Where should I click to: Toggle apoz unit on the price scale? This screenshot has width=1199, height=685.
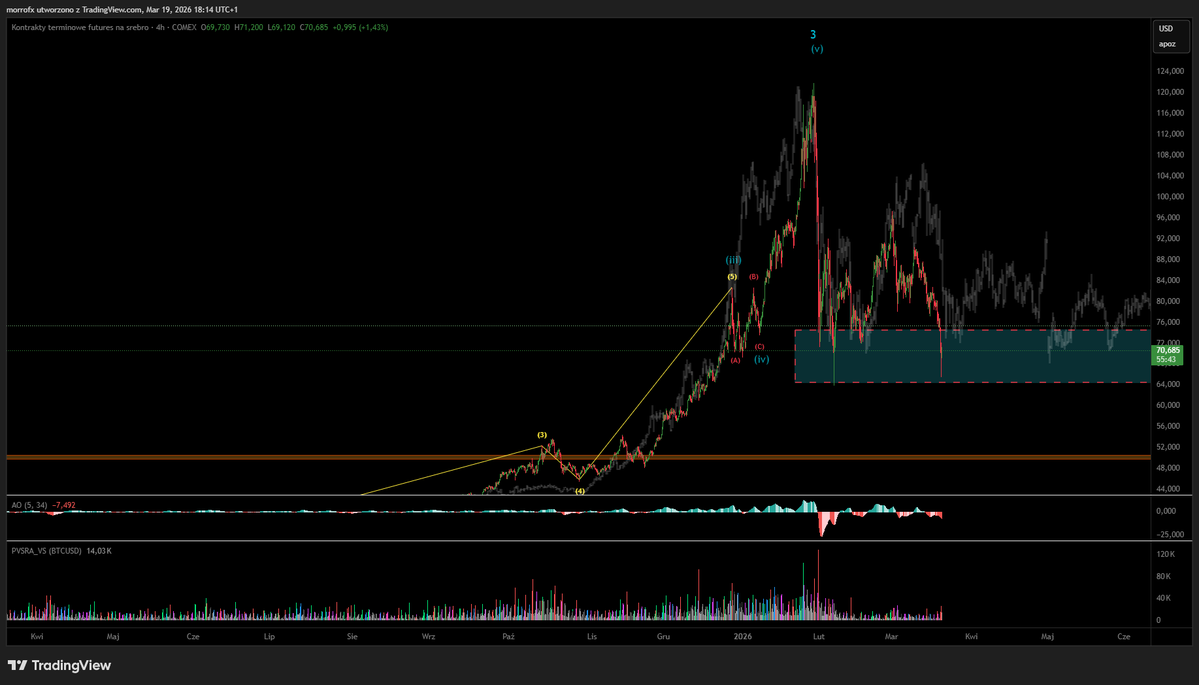coord(1166,45)
